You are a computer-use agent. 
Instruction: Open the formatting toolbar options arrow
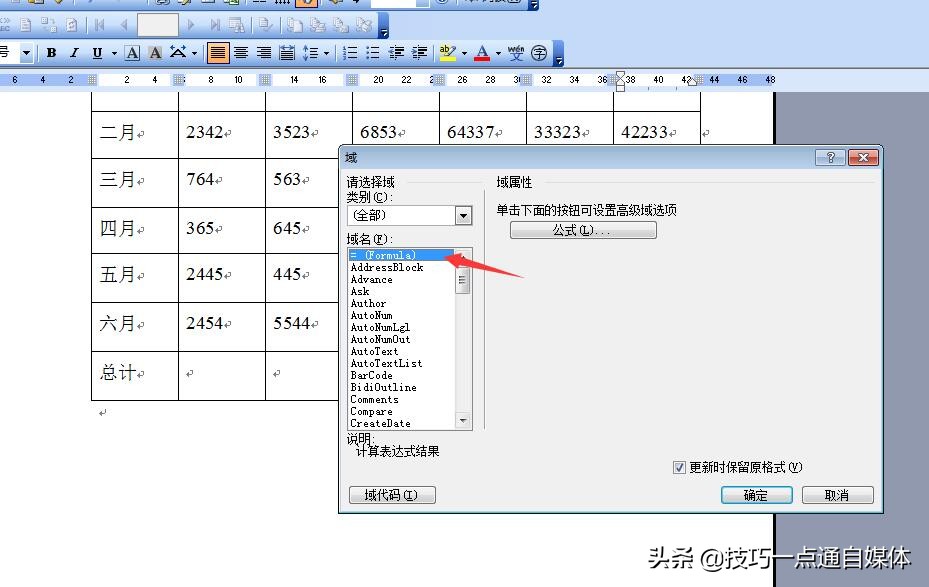(559, 54)
